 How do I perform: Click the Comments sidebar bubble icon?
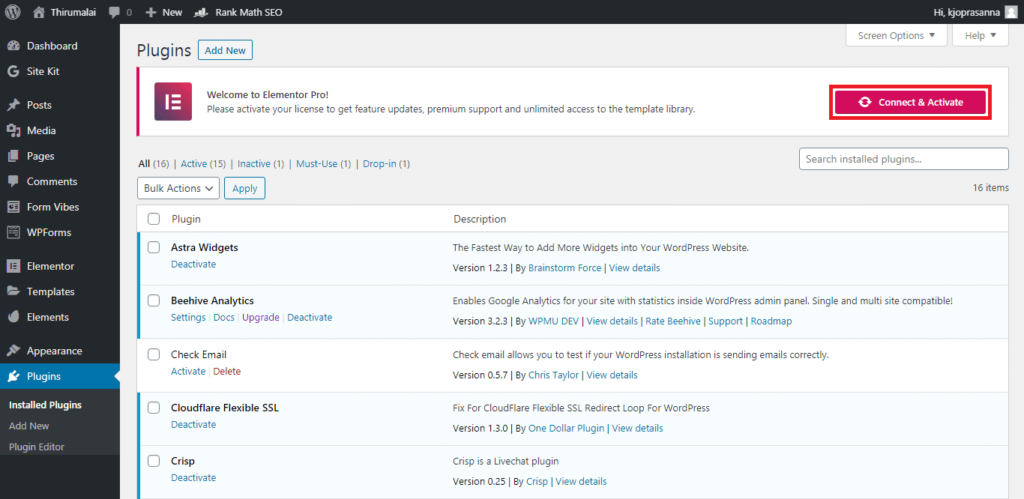tap(13, 182)
